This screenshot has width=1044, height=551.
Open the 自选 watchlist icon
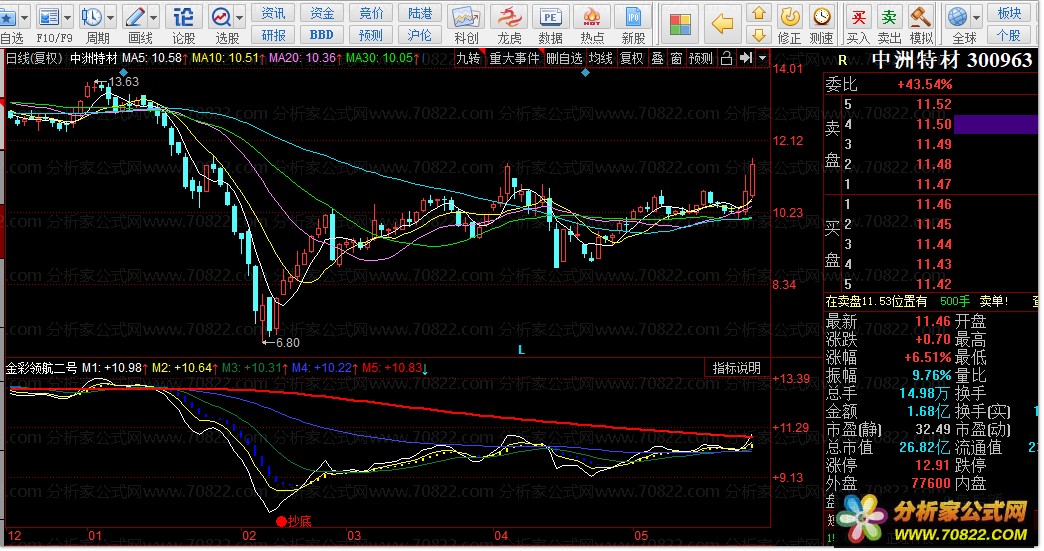click(7, 17)
